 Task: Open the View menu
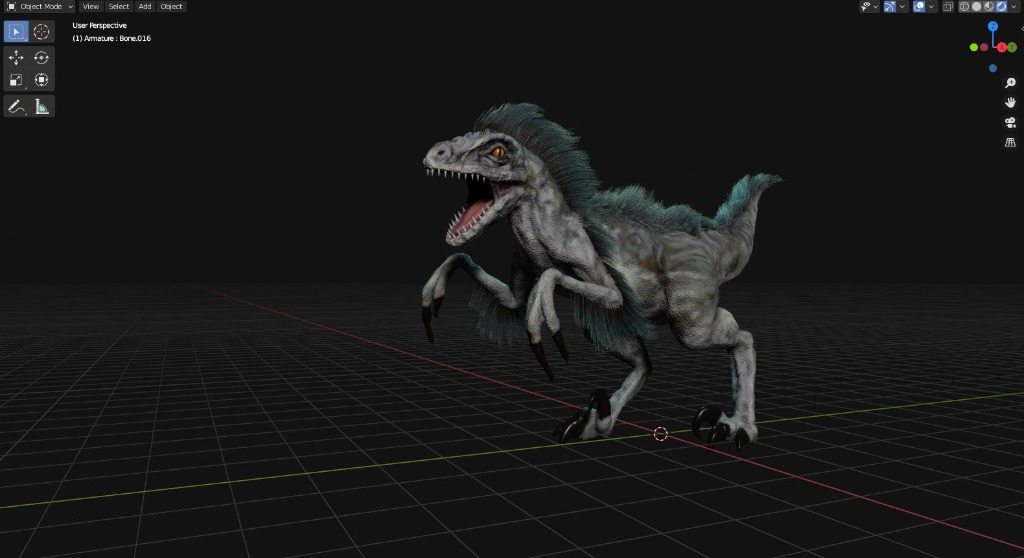(x=91, y=6)
